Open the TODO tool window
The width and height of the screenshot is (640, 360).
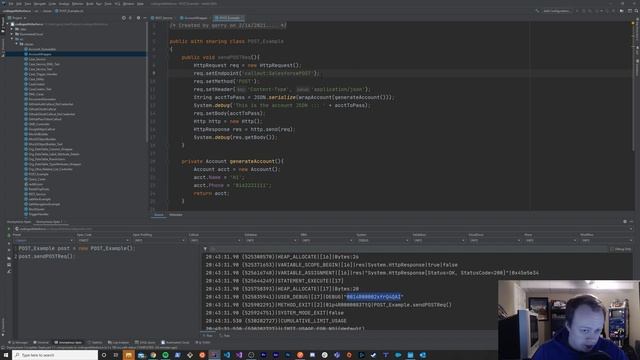pos(203,342)
